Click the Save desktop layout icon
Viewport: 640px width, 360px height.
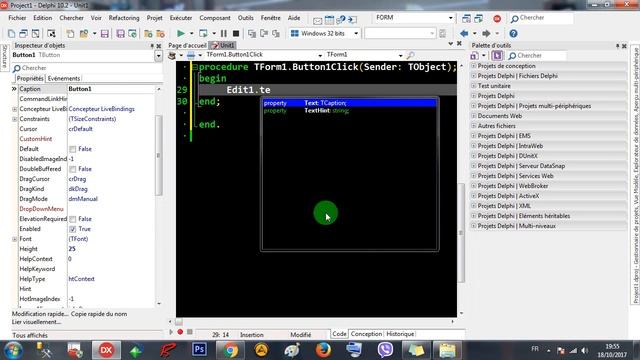click(467, 18)
